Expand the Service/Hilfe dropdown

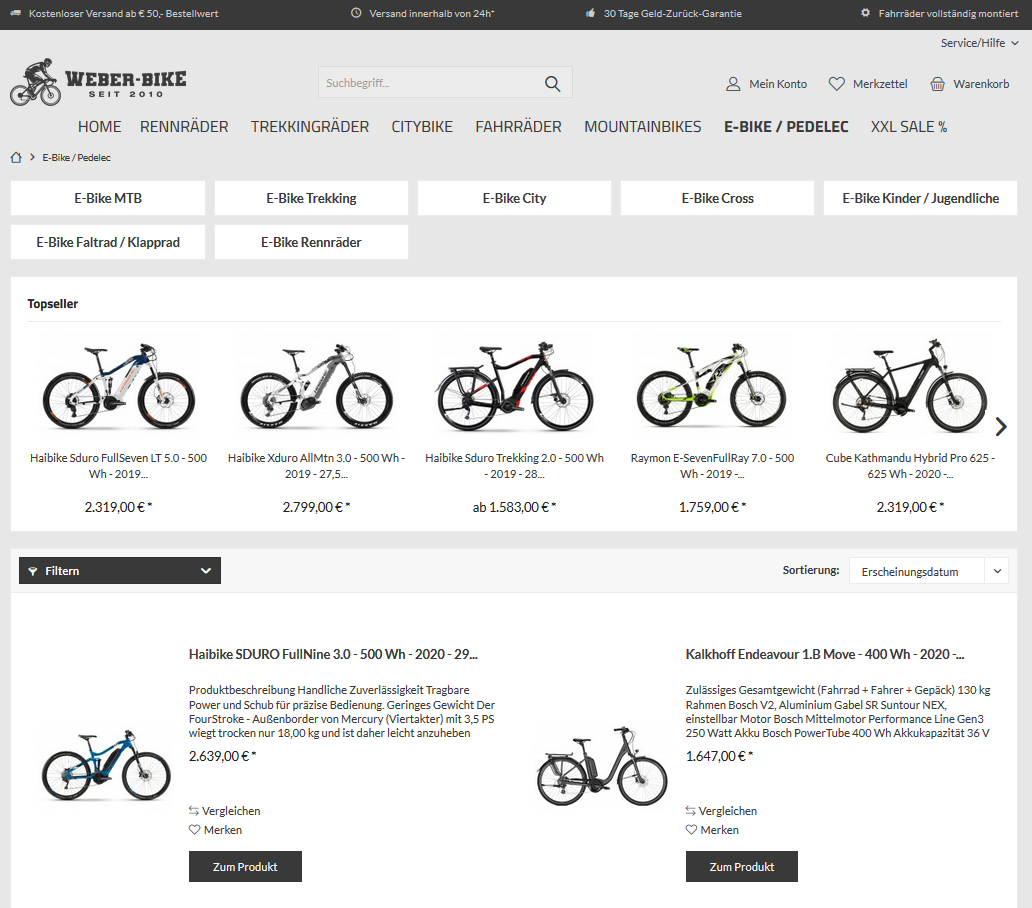(x=979, y=43)
